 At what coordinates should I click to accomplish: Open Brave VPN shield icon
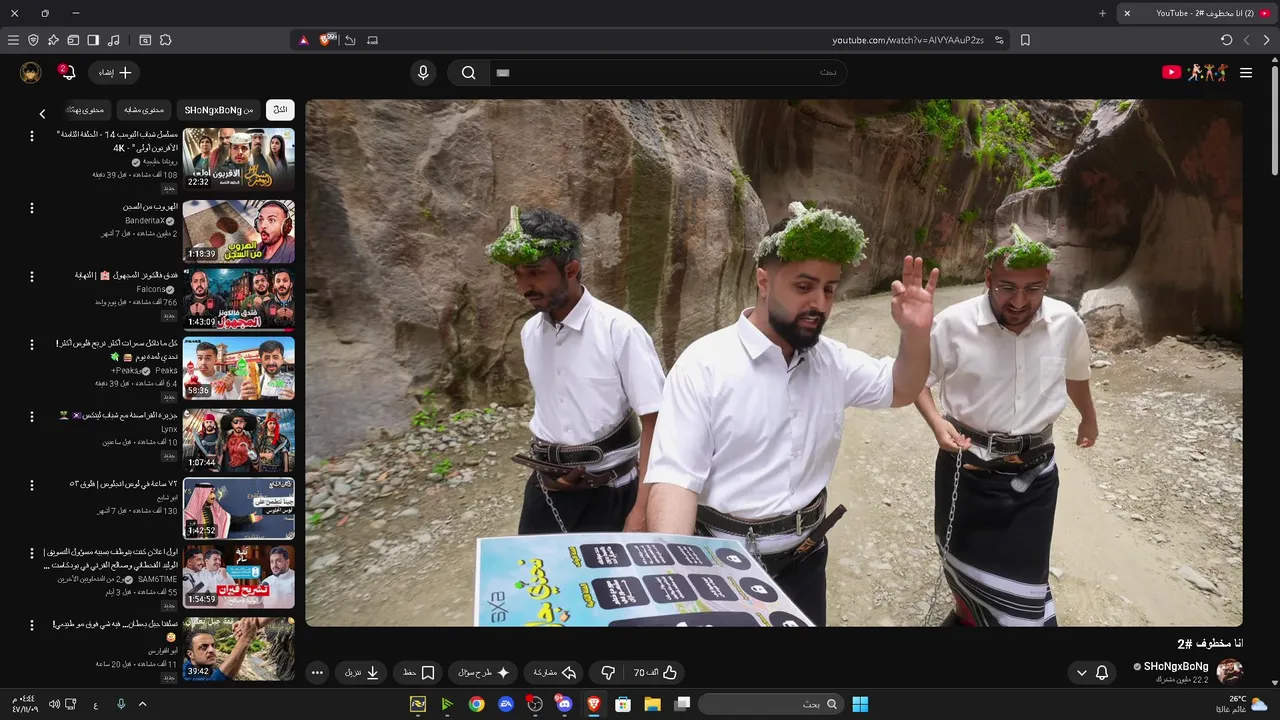(33, 40)
